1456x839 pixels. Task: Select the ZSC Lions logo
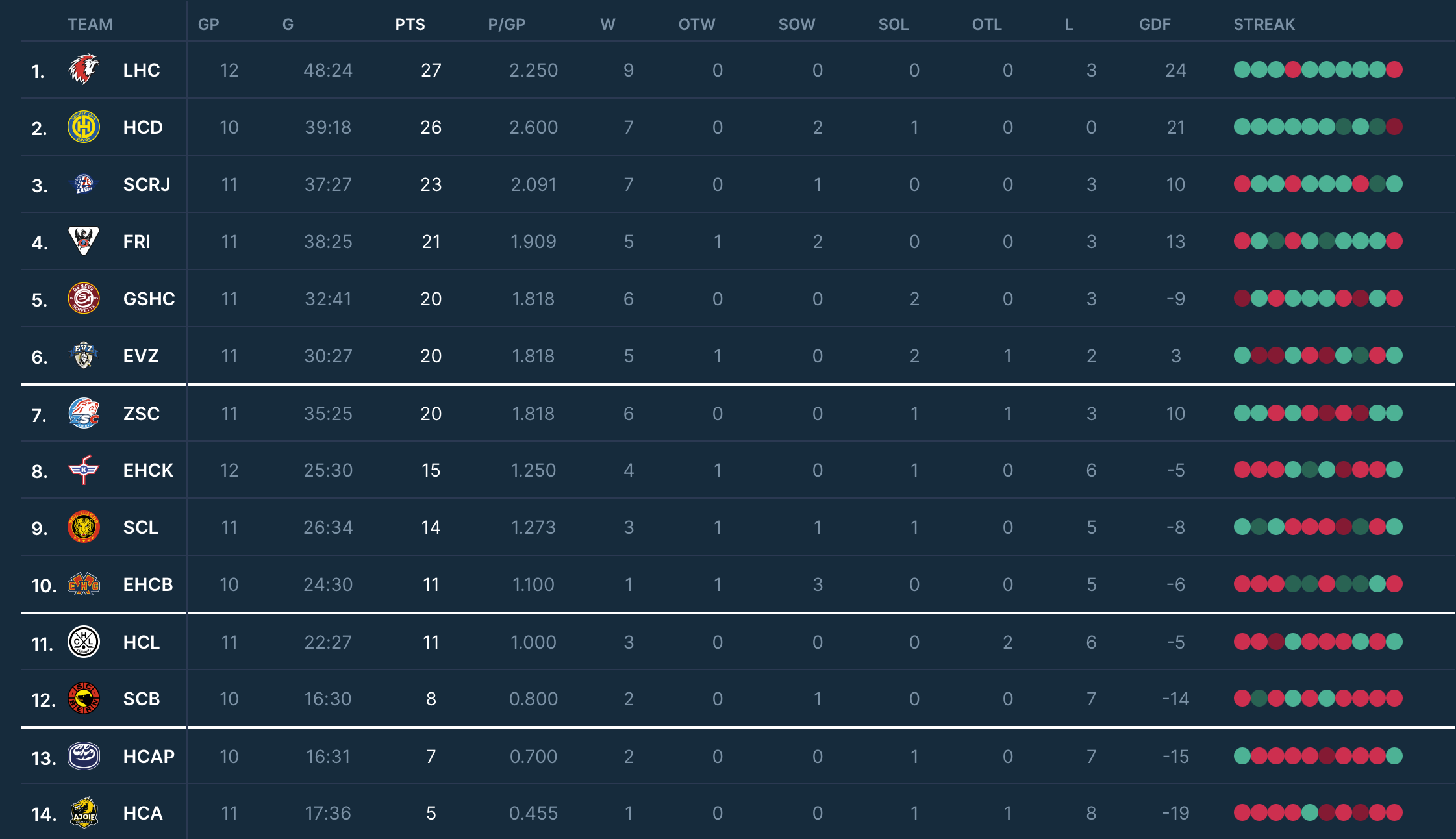click(x=84, y=413)
